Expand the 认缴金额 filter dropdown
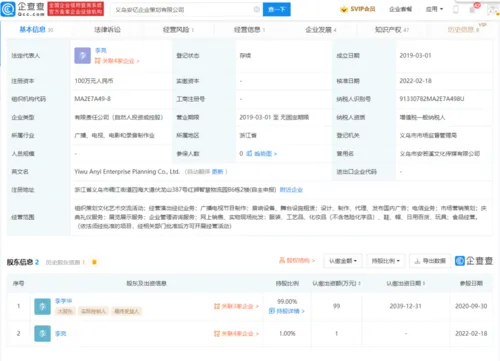Image resolution: width=500 pixels, height=361 pixels. (343, 261)
